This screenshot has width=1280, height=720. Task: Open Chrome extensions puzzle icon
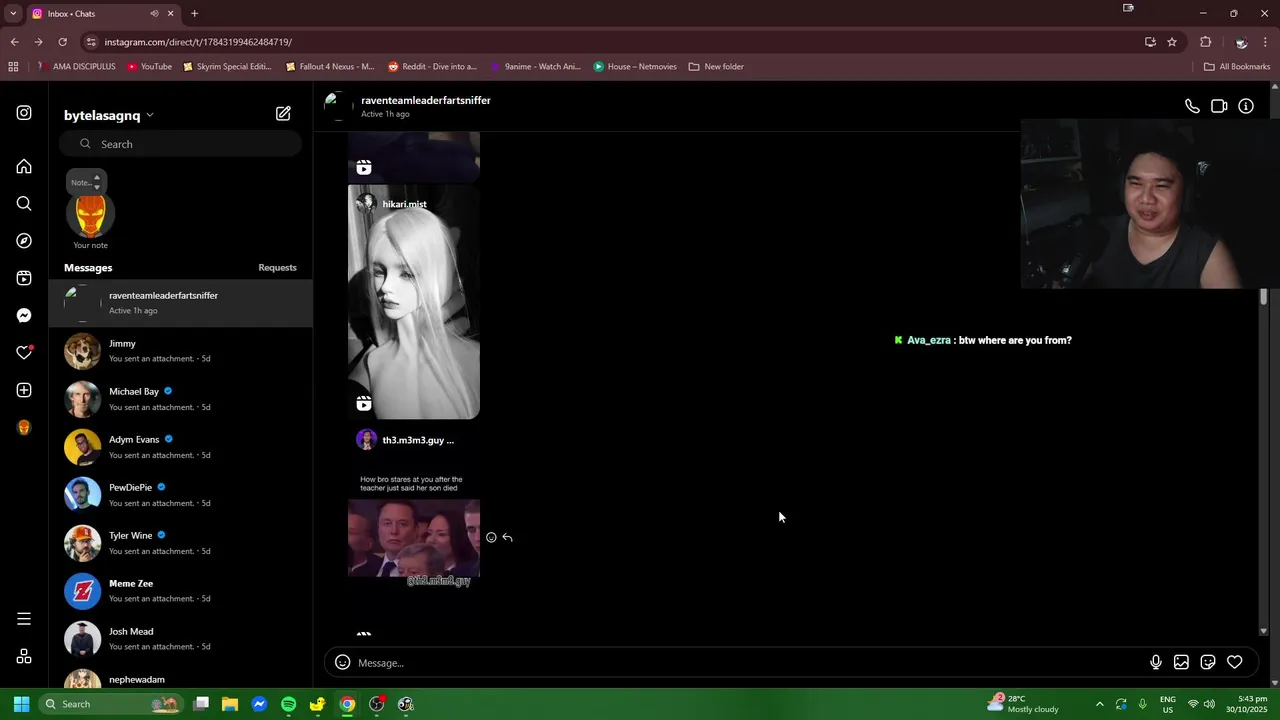click(1205, 42)
